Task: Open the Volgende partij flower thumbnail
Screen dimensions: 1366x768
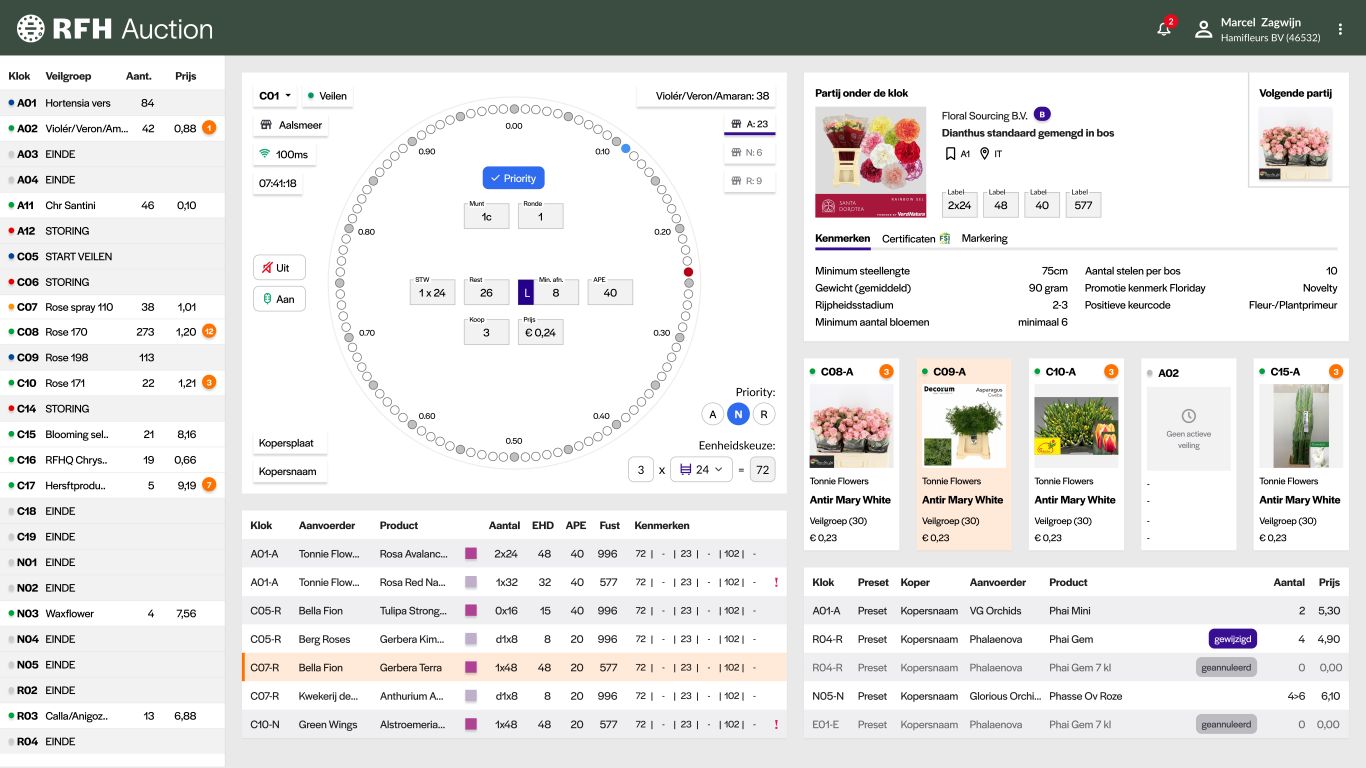Action: coord(1294,144)
